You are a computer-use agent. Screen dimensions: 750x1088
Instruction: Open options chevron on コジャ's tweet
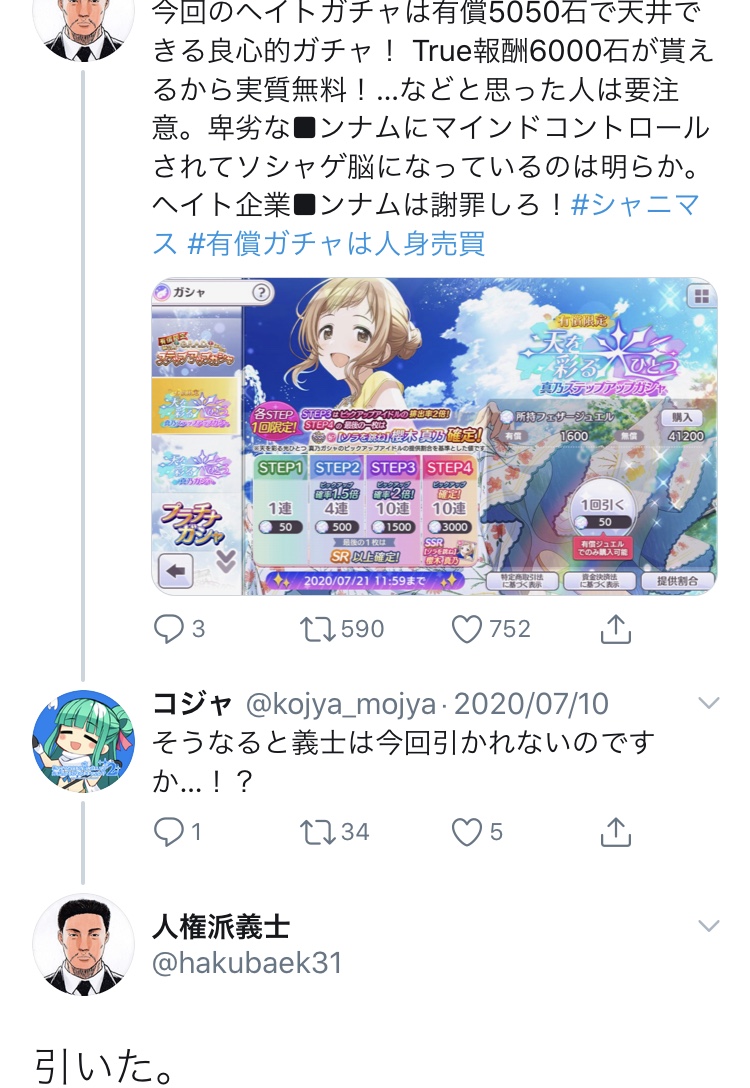pyautogui.click(x=708, y=703)
